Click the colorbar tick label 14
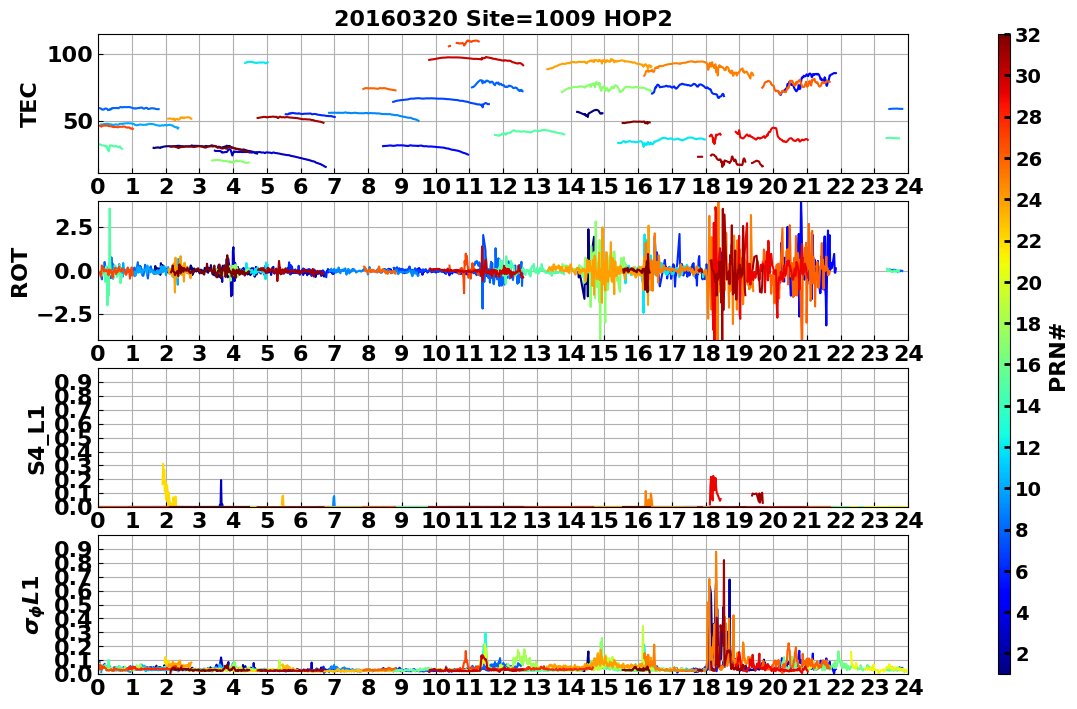Viewport: 1077px width, 709px height. pos(1028,406)
